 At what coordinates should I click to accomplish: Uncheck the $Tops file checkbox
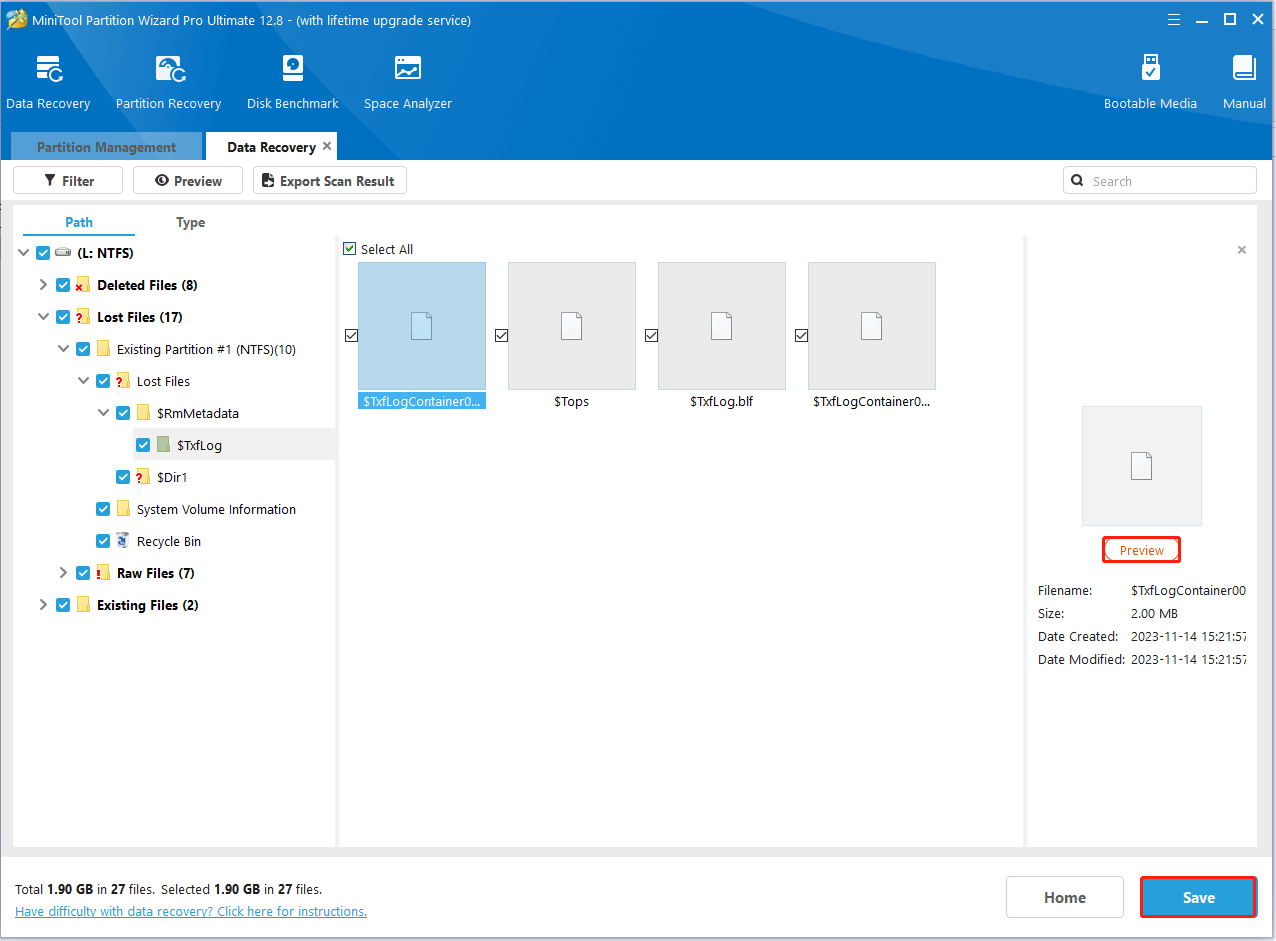pos(501,336)
